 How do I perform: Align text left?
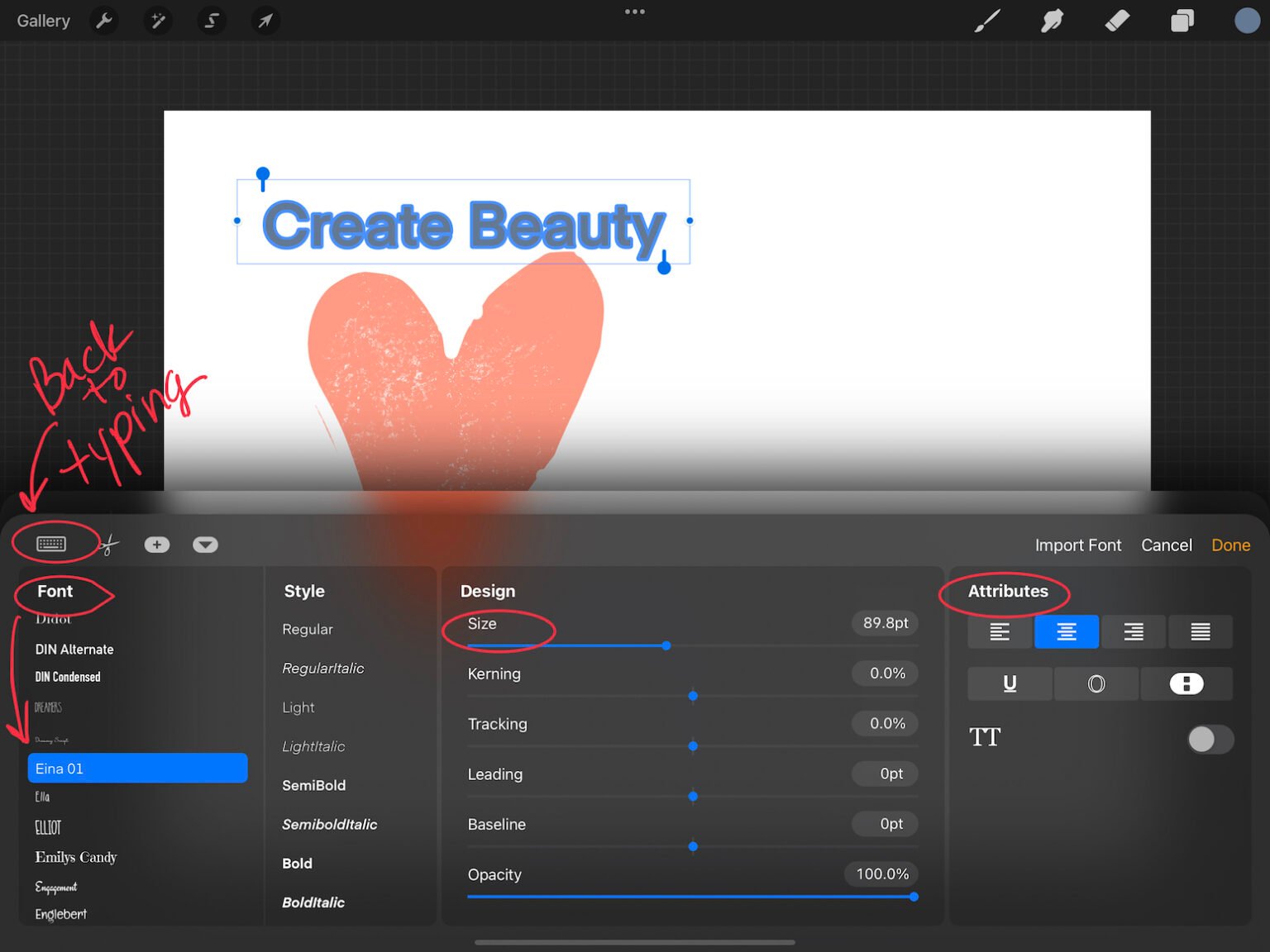(1000, 632)
